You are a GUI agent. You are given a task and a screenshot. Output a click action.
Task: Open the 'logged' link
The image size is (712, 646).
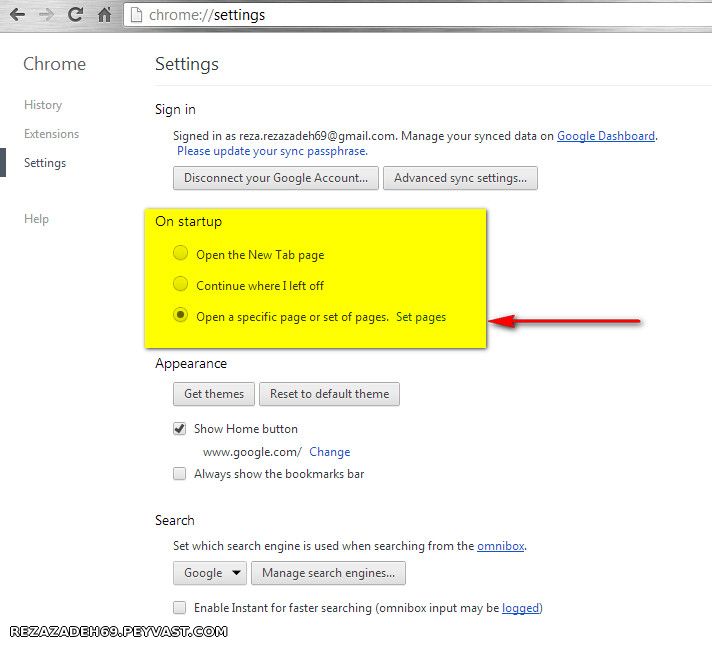(520, 608)
